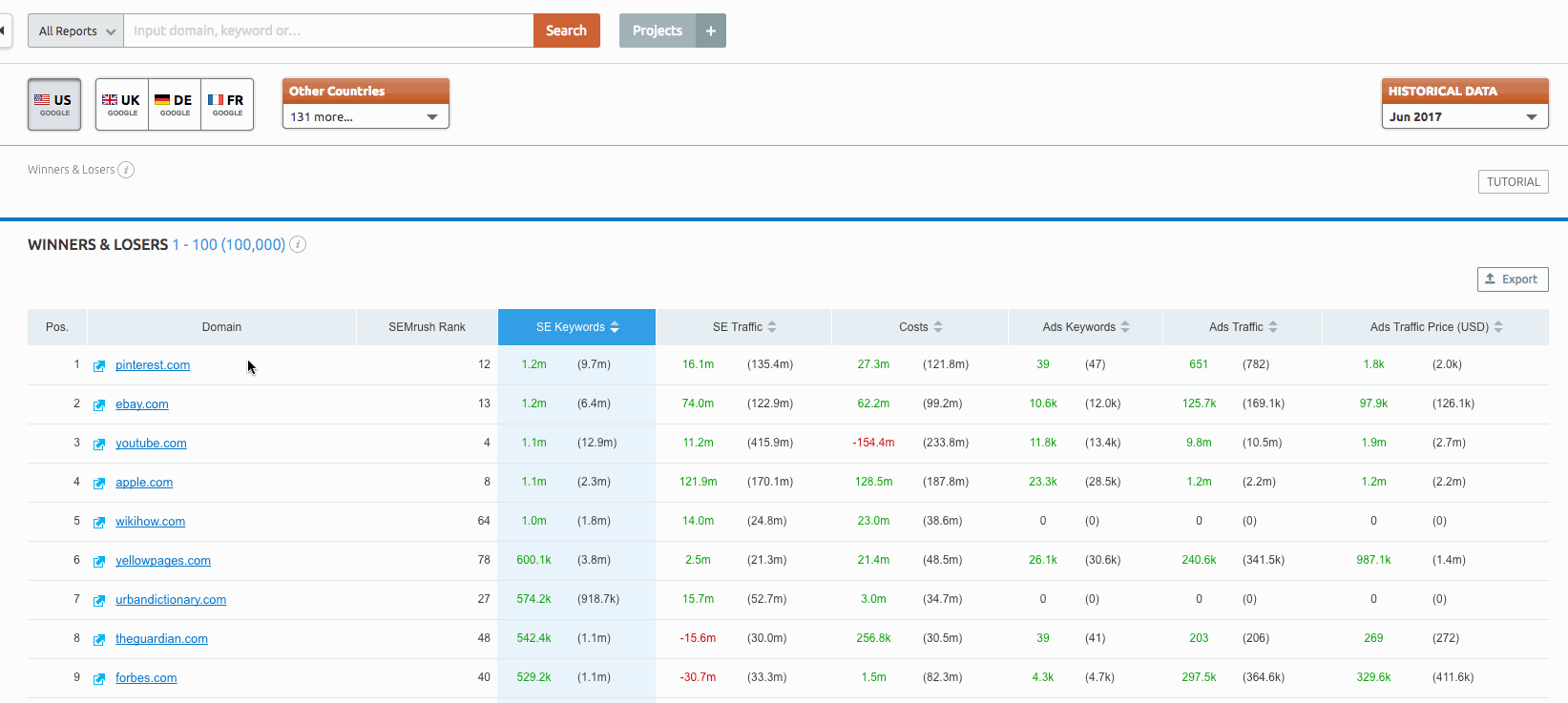1568x703 pixels.
Task: Click ebay.com Ads Traffic value 125.7k
Action: [1199, 403]
